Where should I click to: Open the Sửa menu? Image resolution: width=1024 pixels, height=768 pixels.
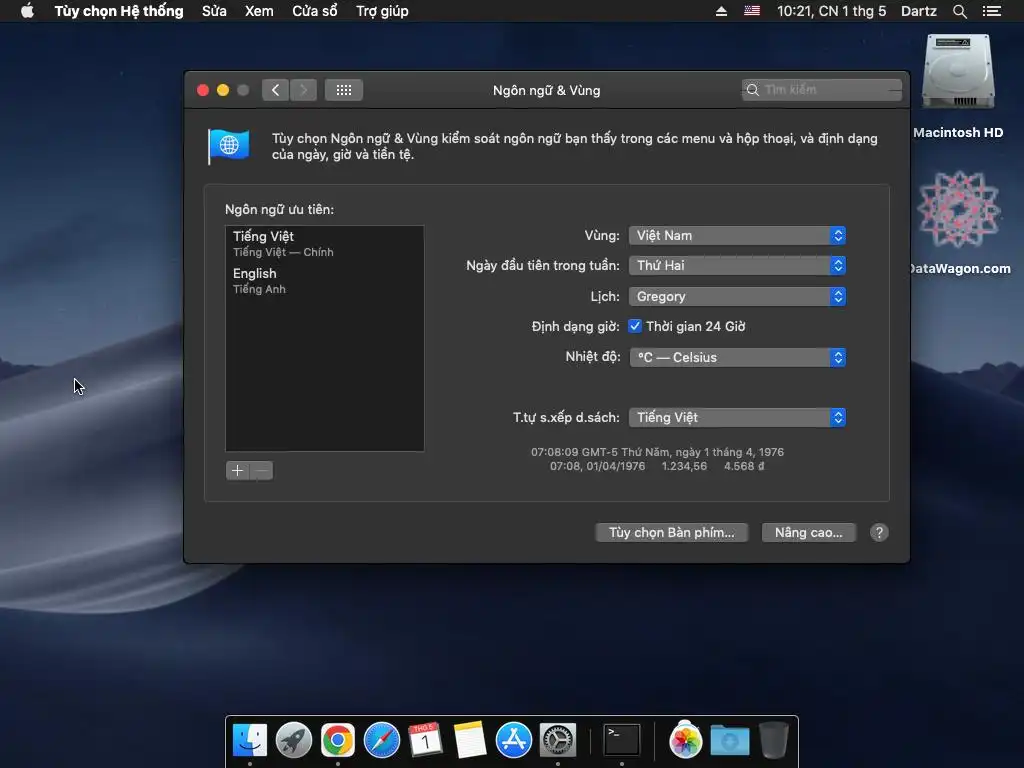point(214,11)
